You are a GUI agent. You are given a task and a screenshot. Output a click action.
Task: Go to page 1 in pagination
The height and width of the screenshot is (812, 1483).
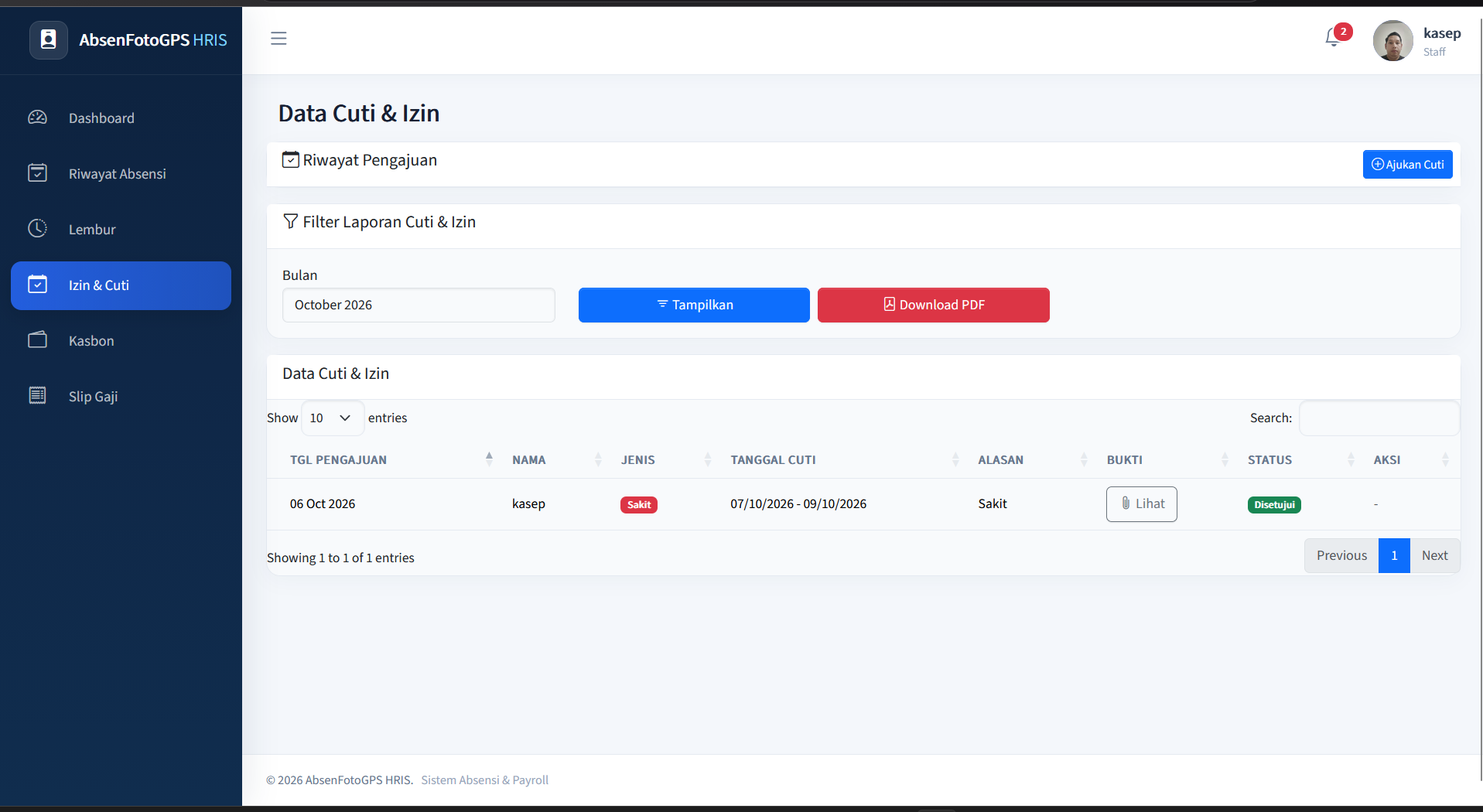(1394, 555)
